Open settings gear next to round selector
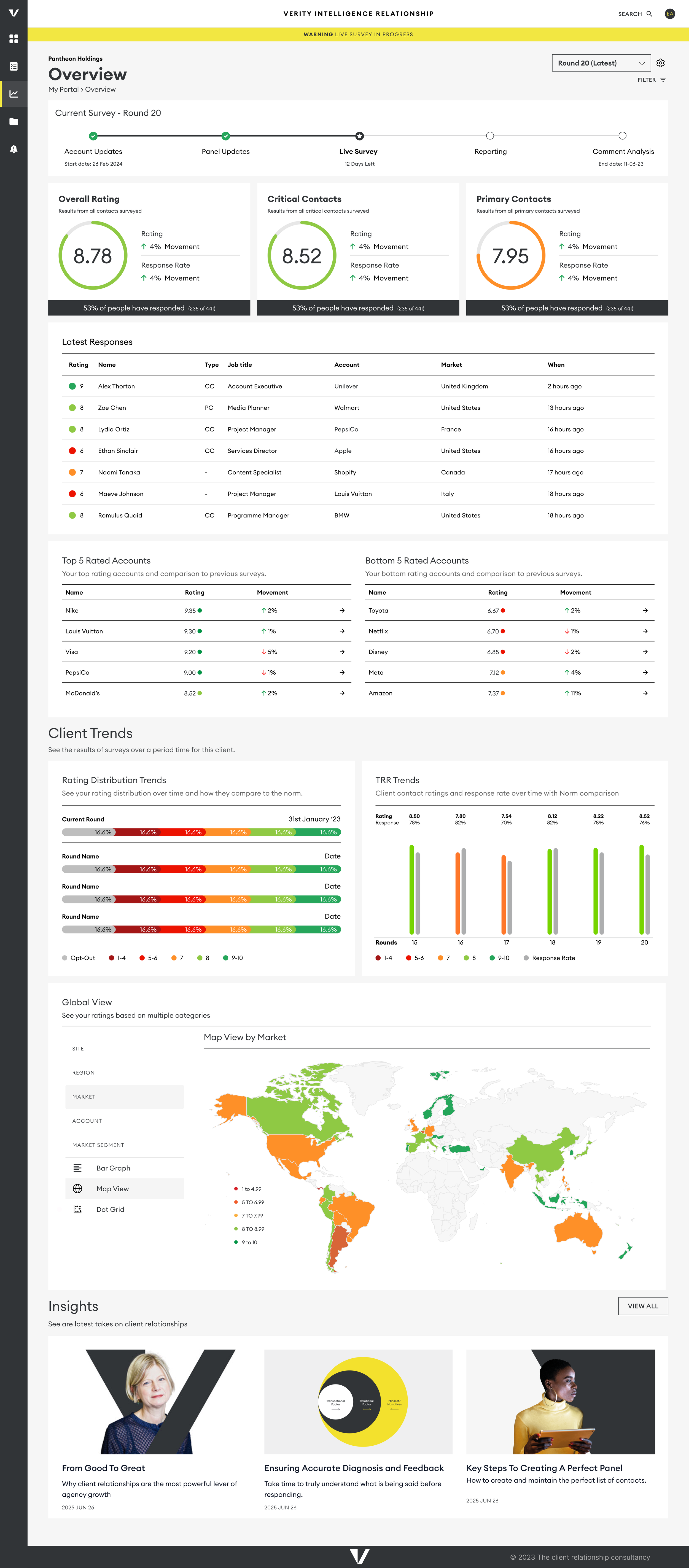This screenshot has width=689, height=1568. (660, 63)
